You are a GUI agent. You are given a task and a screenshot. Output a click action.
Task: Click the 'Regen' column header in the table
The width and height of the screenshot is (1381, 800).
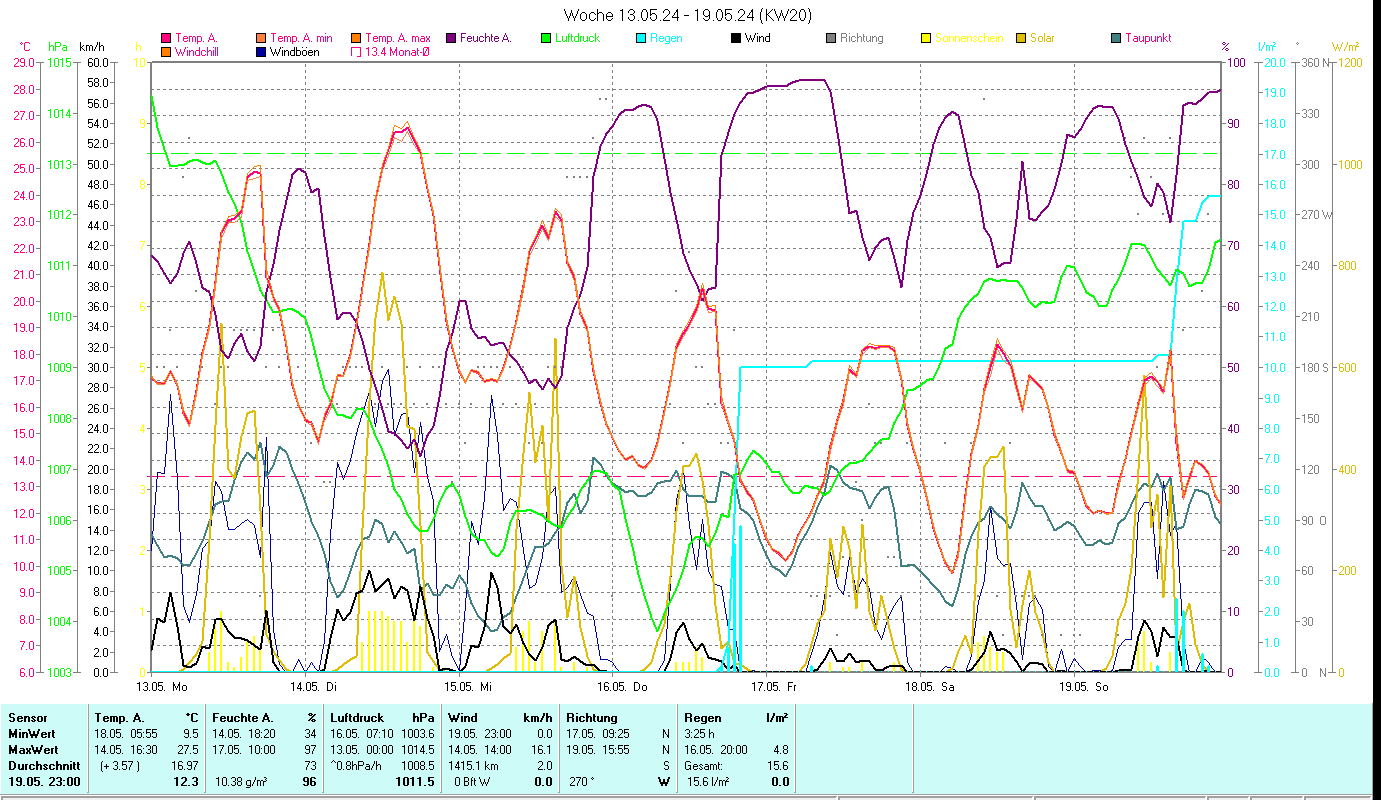pos(701,718)
